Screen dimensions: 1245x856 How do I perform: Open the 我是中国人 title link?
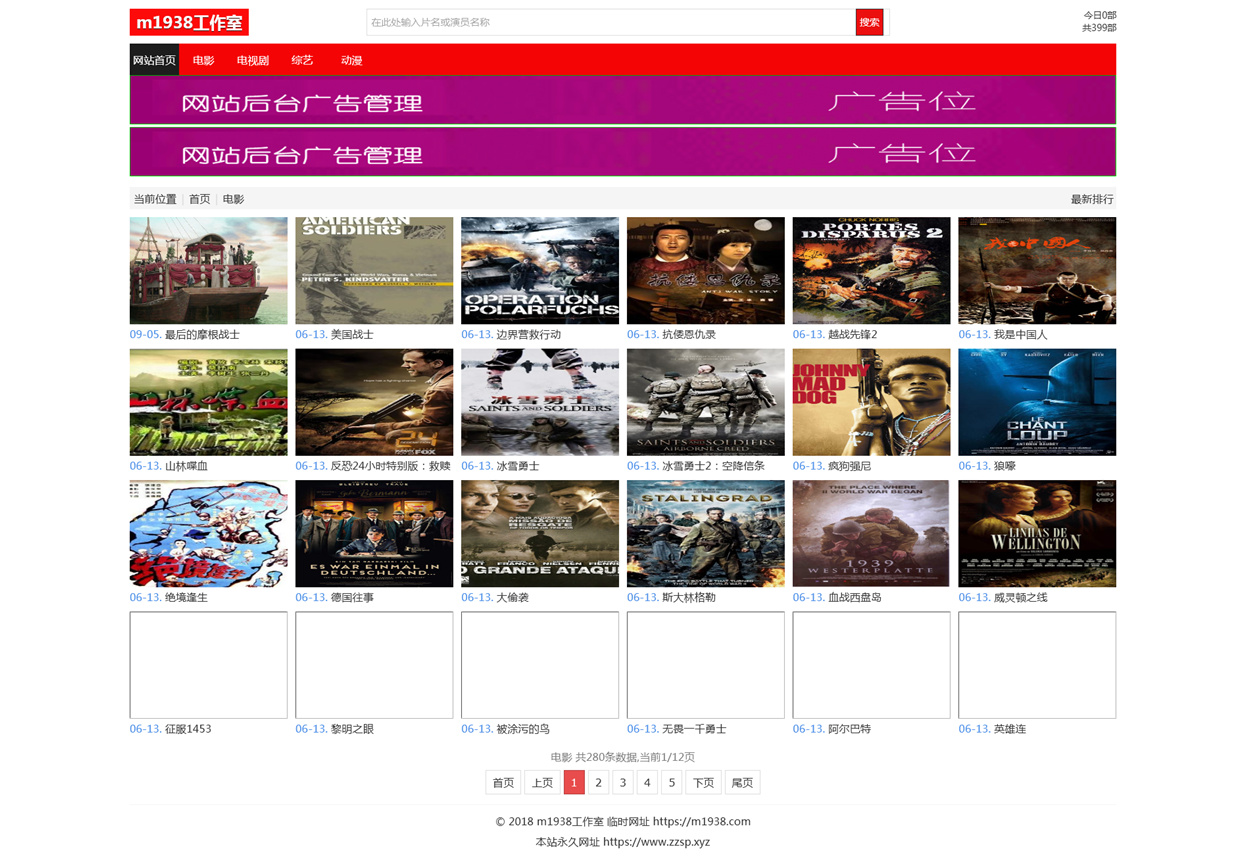click(x=1020, y=335)
